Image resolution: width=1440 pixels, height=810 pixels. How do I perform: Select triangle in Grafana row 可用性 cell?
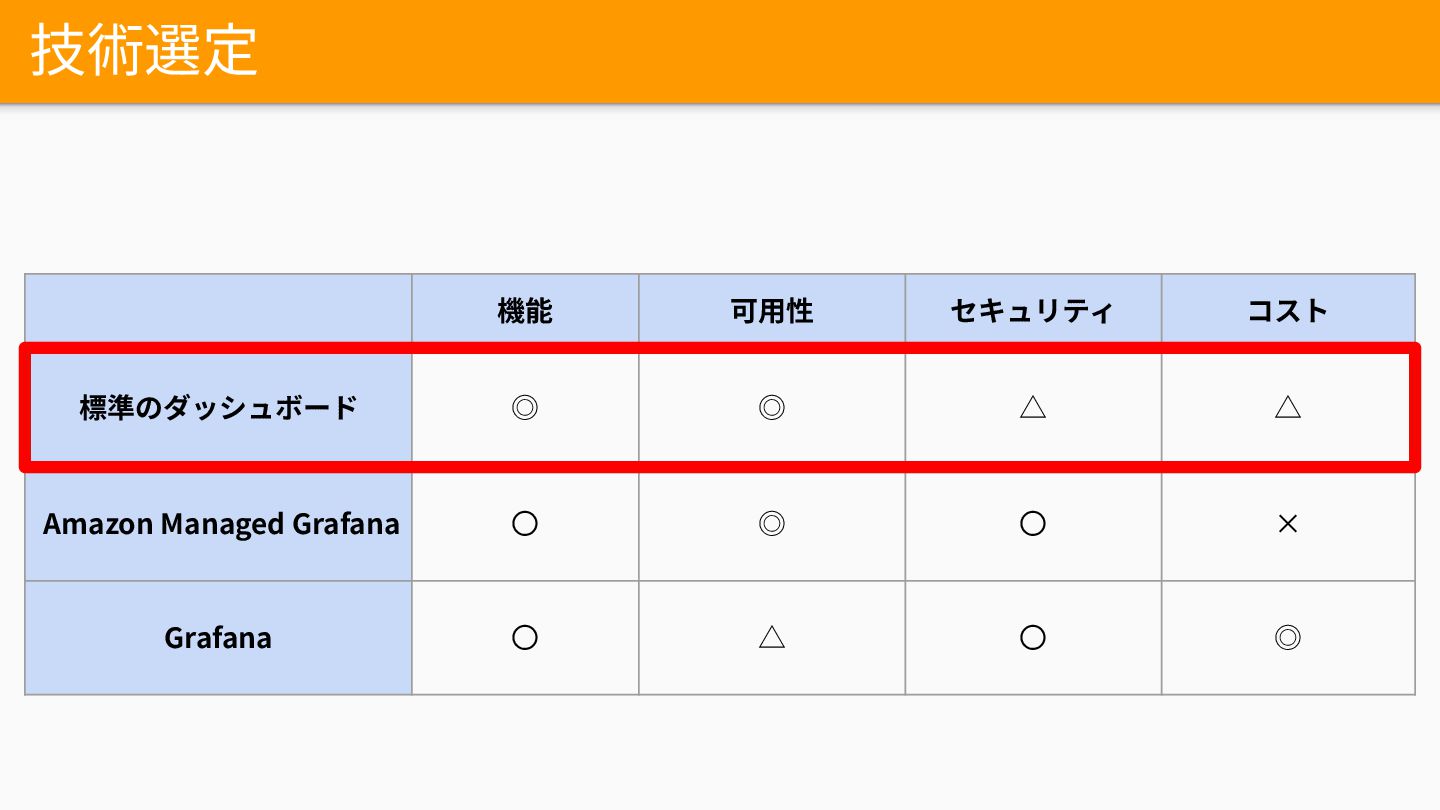[772, 638]
